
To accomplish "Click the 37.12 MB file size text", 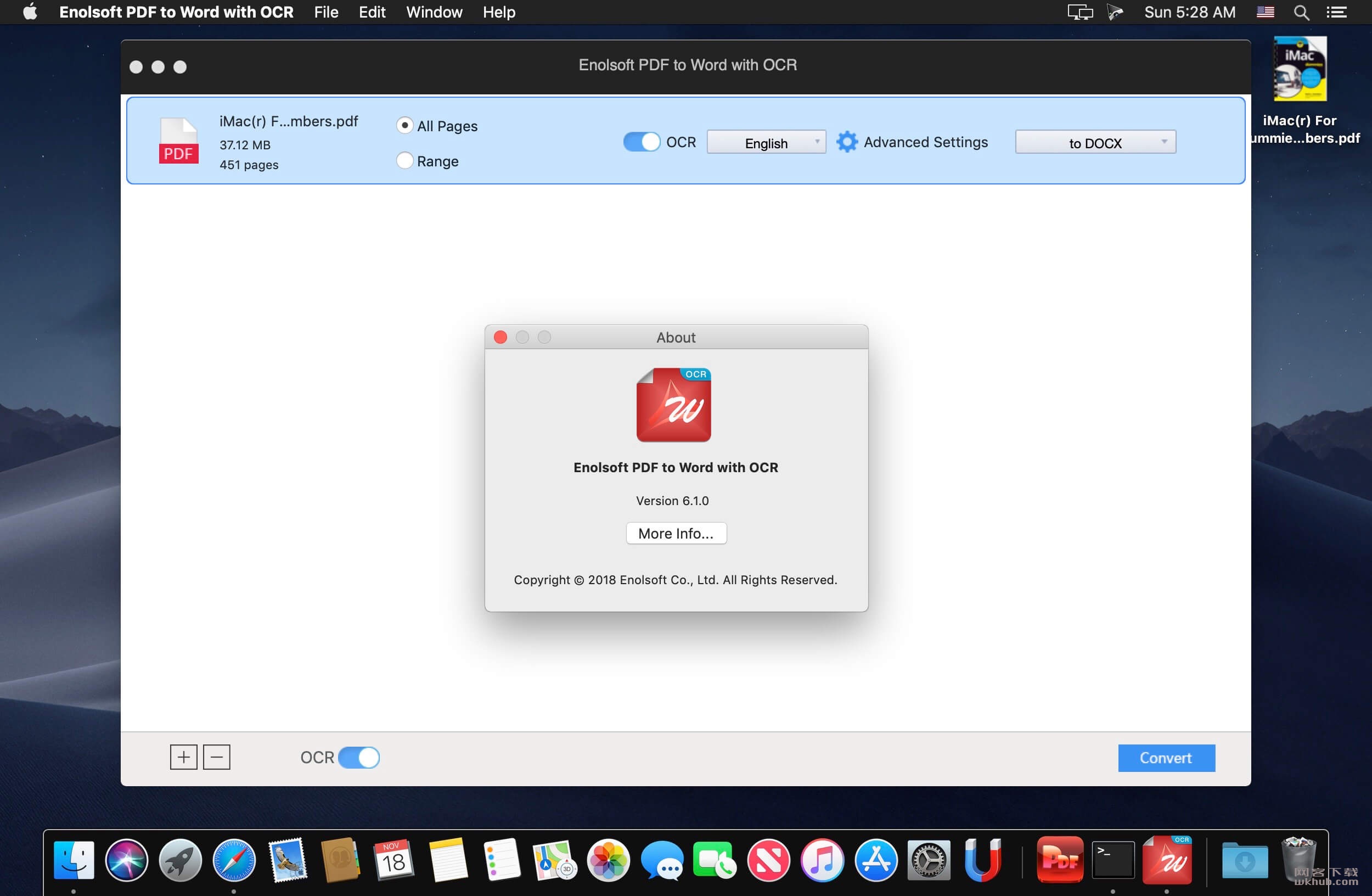I will tap(245, 145).
